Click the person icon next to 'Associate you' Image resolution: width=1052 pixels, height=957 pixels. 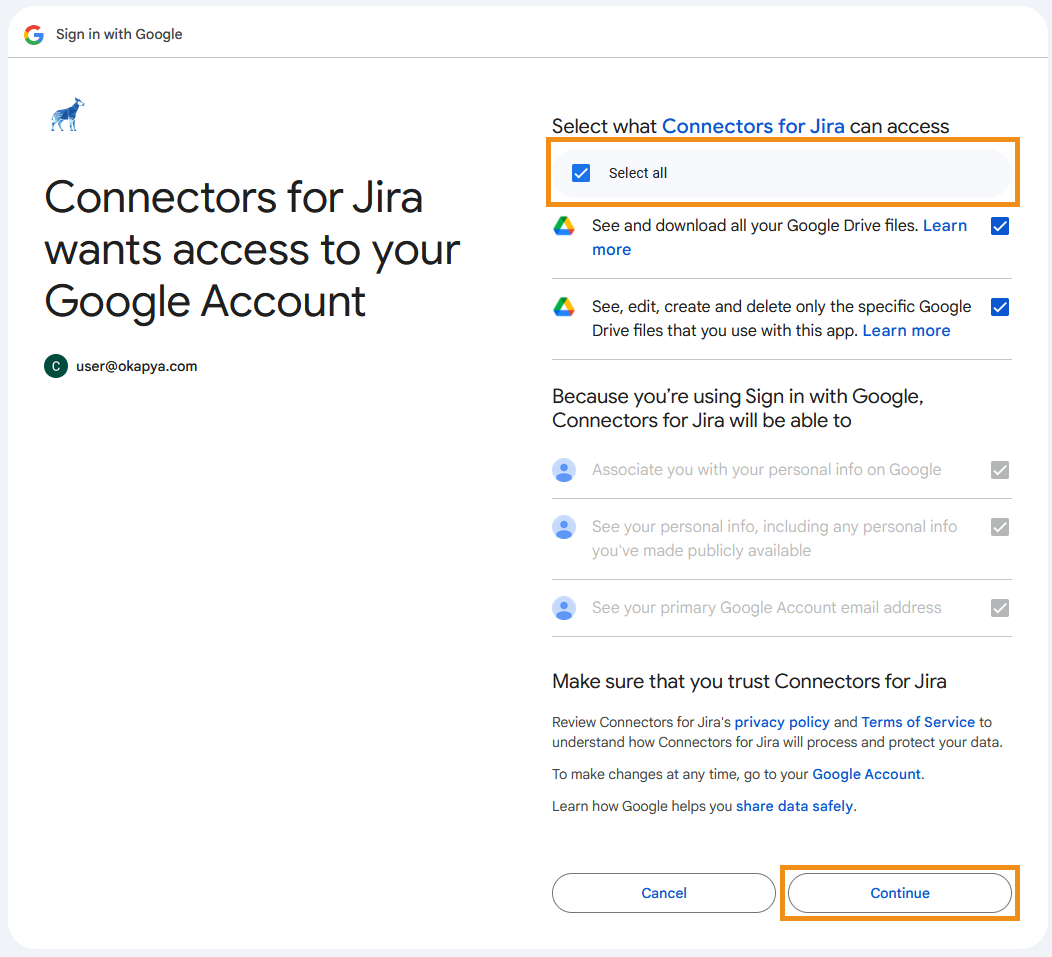coord(564,470)
